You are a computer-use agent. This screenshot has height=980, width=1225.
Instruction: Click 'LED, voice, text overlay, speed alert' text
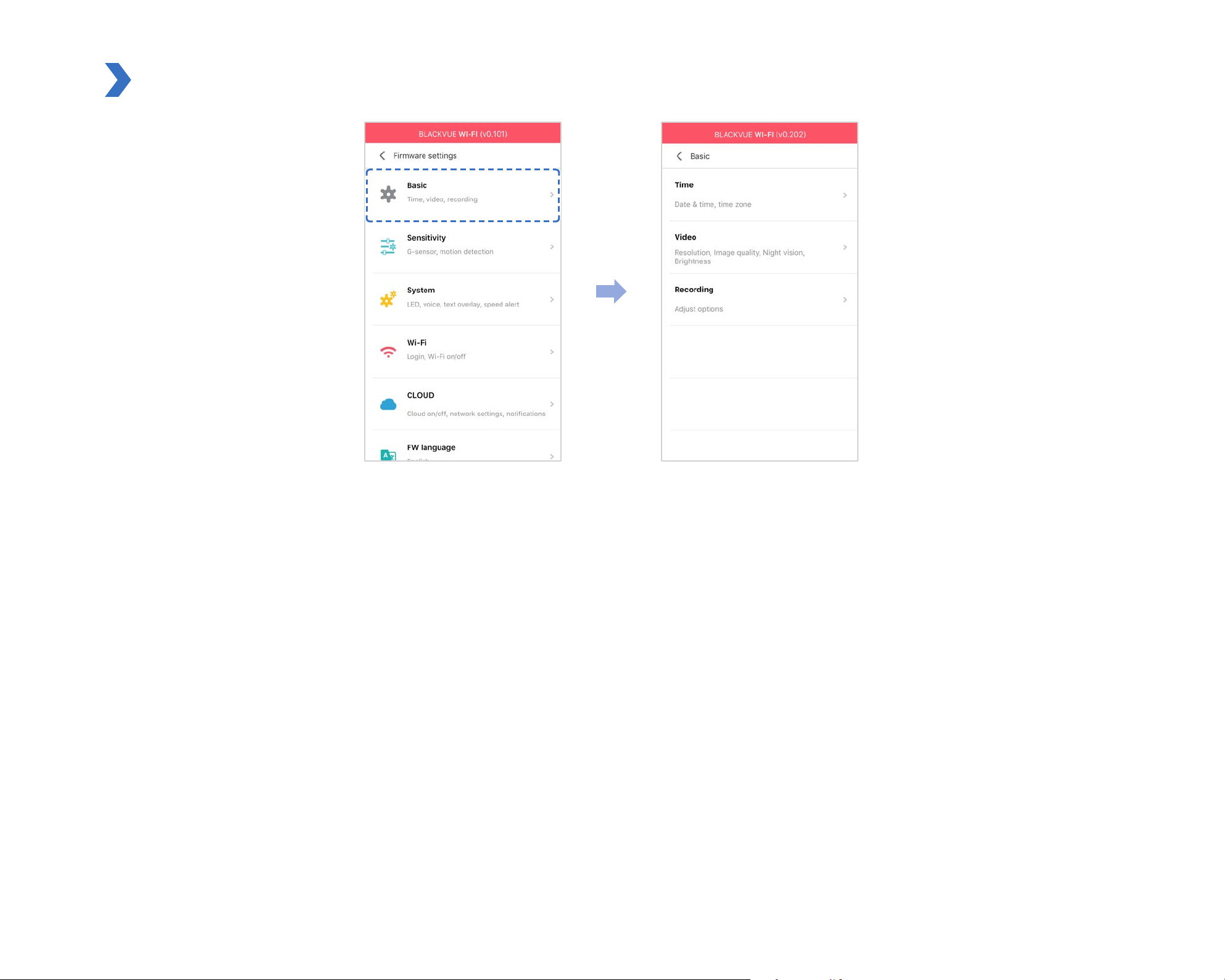tap(463, 304)
